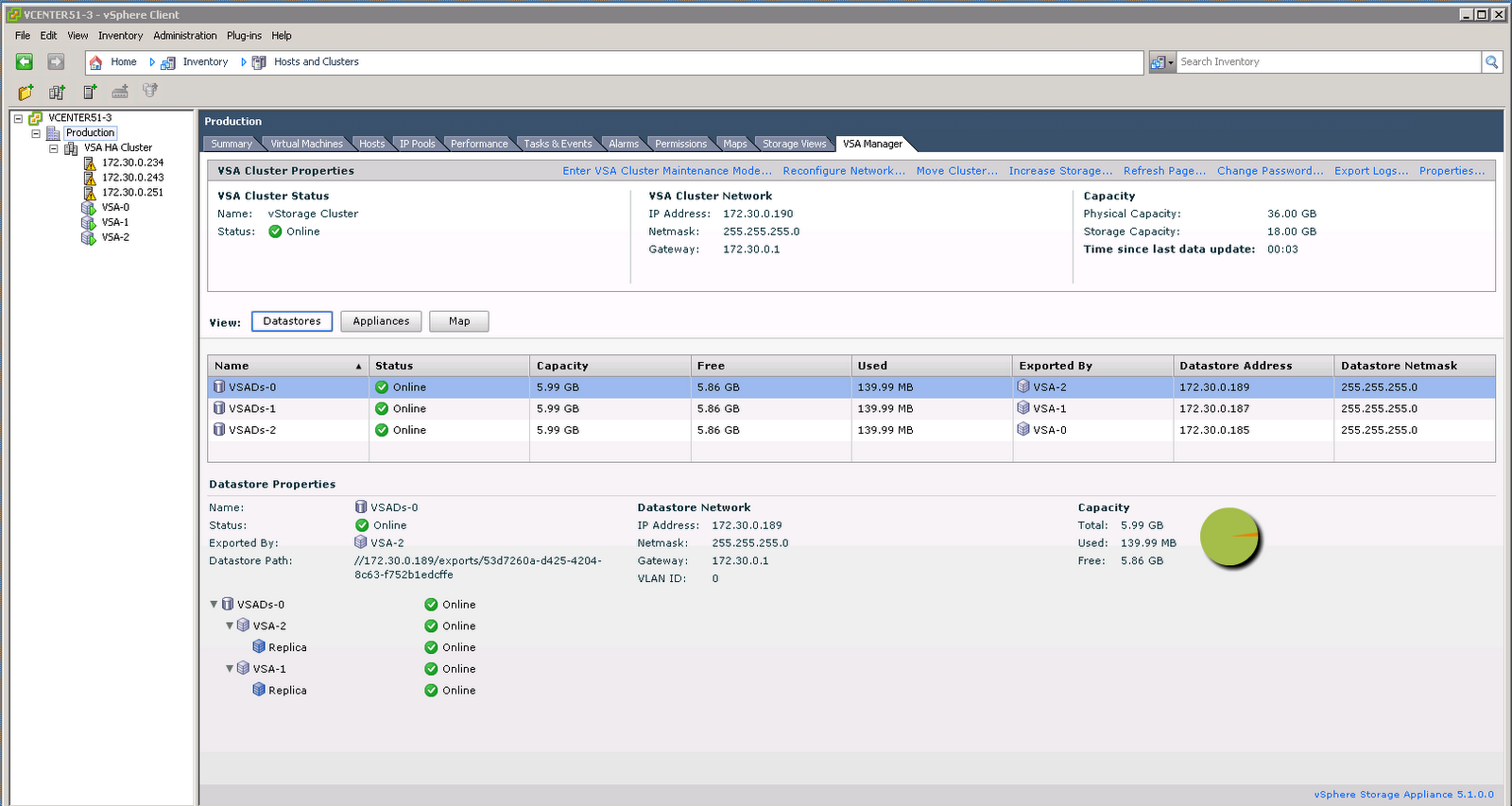Click the Capacity column header

(610, 366)
